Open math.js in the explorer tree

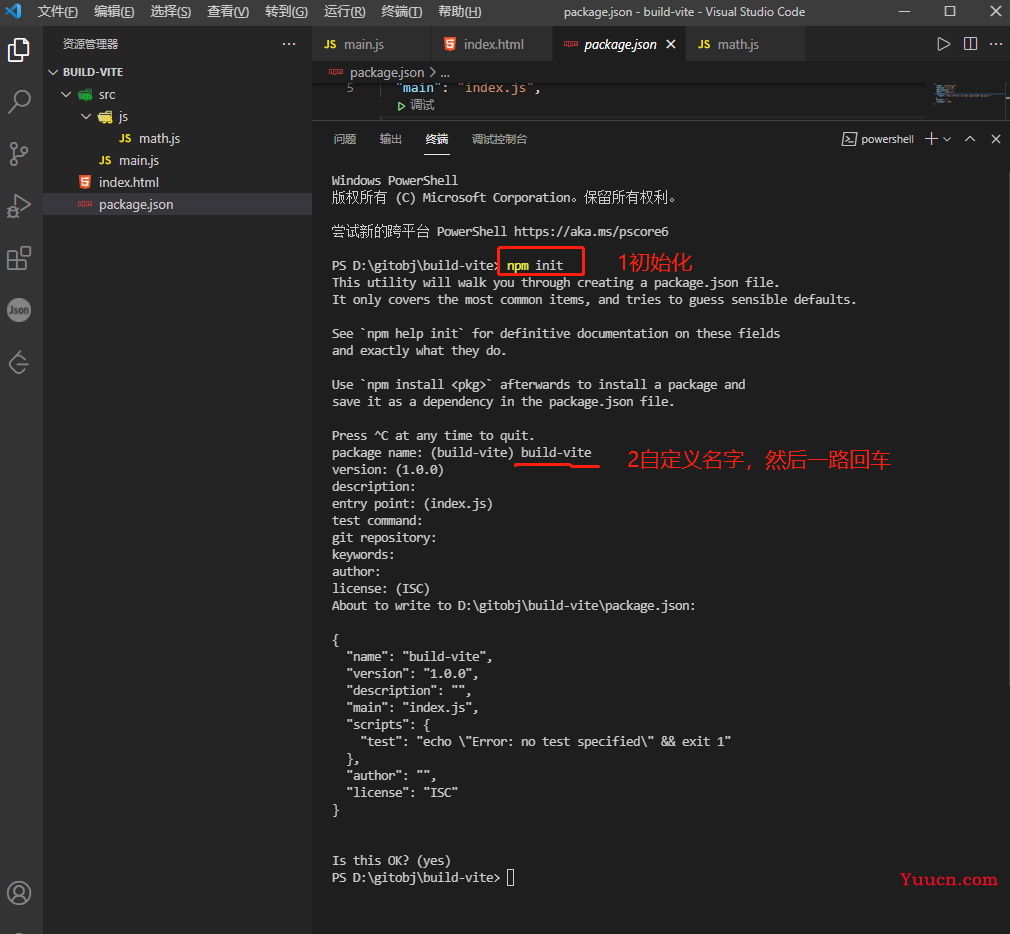pos(159,138)
